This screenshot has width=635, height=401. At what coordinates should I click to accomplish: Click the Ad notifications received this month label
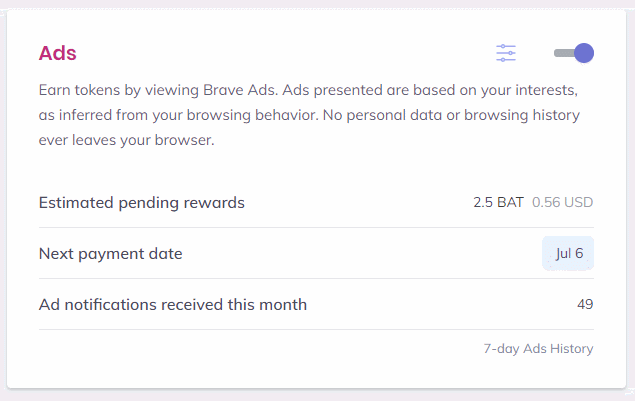173,305
